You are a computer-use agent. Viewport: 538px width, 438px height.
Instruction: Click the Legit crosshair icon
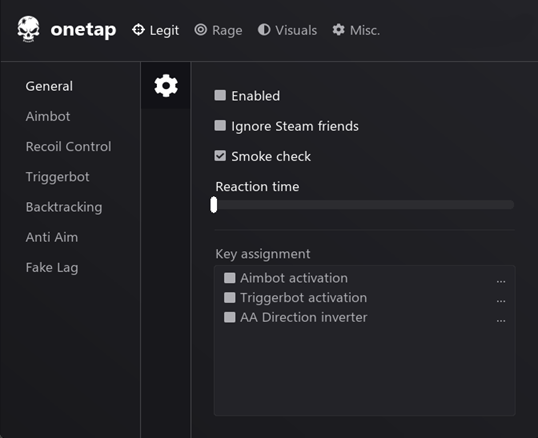click(138, 30)
